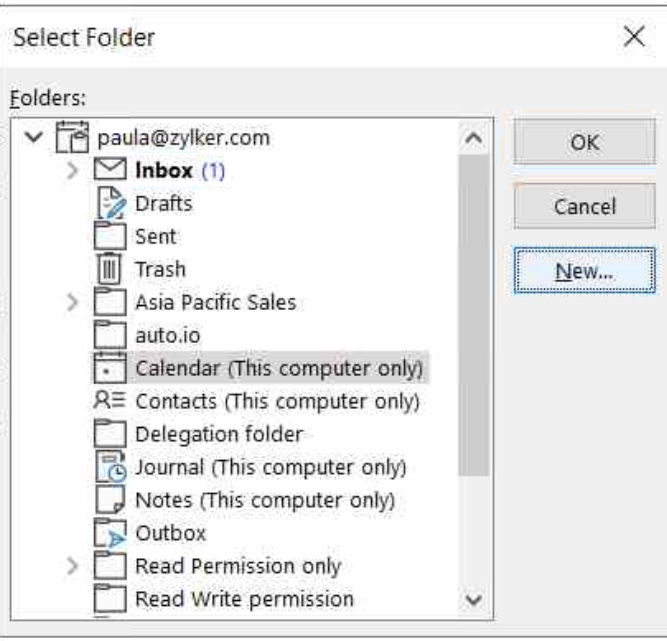Expand the Asia Pacific Sales folder

pyautogui.click(x=73, y=303)
